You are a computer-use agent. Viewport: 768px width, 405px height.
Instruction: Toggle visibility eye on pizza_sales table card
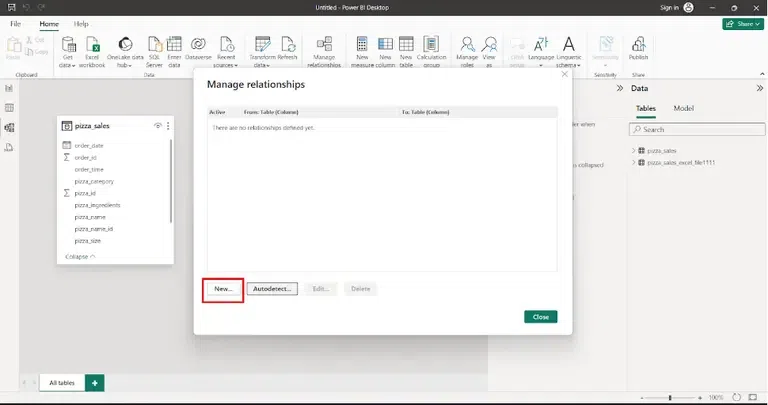158,126
